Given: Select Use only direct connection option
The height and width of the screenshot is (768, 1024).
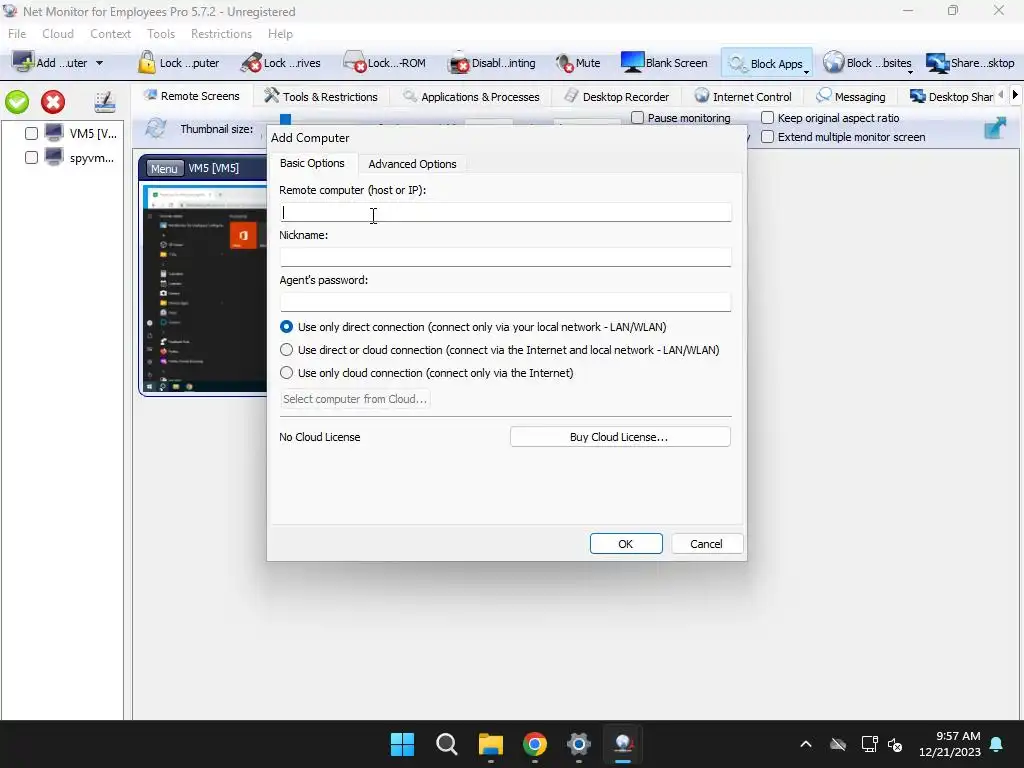Looking at the screenshot, I should pos(286,327).
